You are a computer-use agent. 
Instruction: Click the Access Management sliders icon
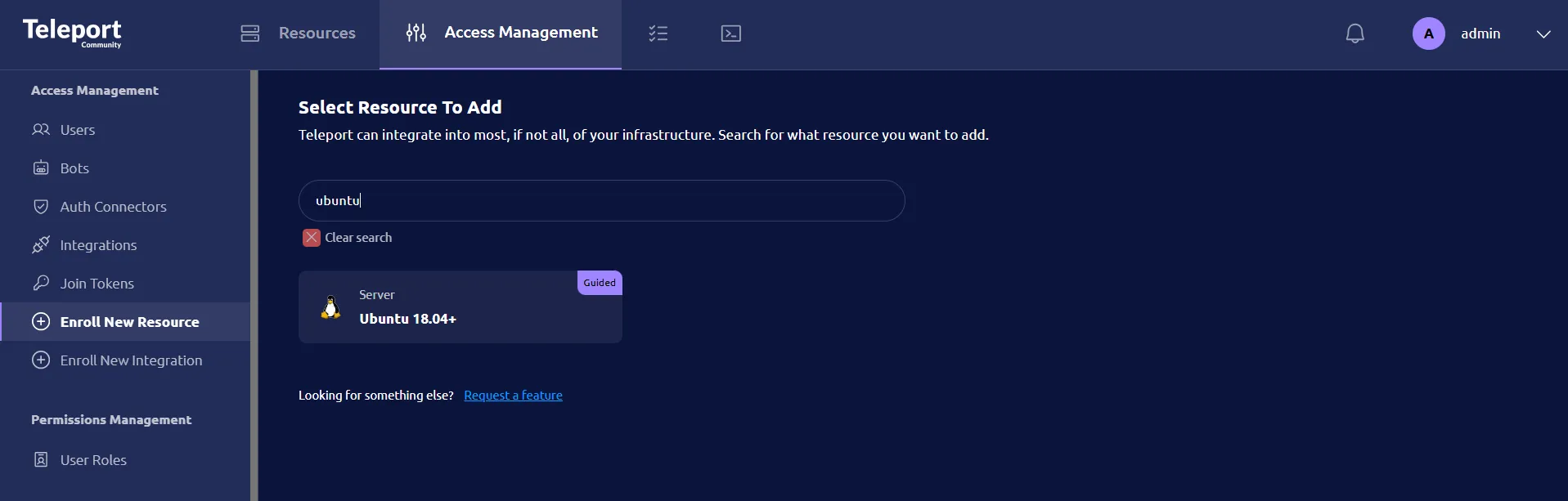point(416,33)
